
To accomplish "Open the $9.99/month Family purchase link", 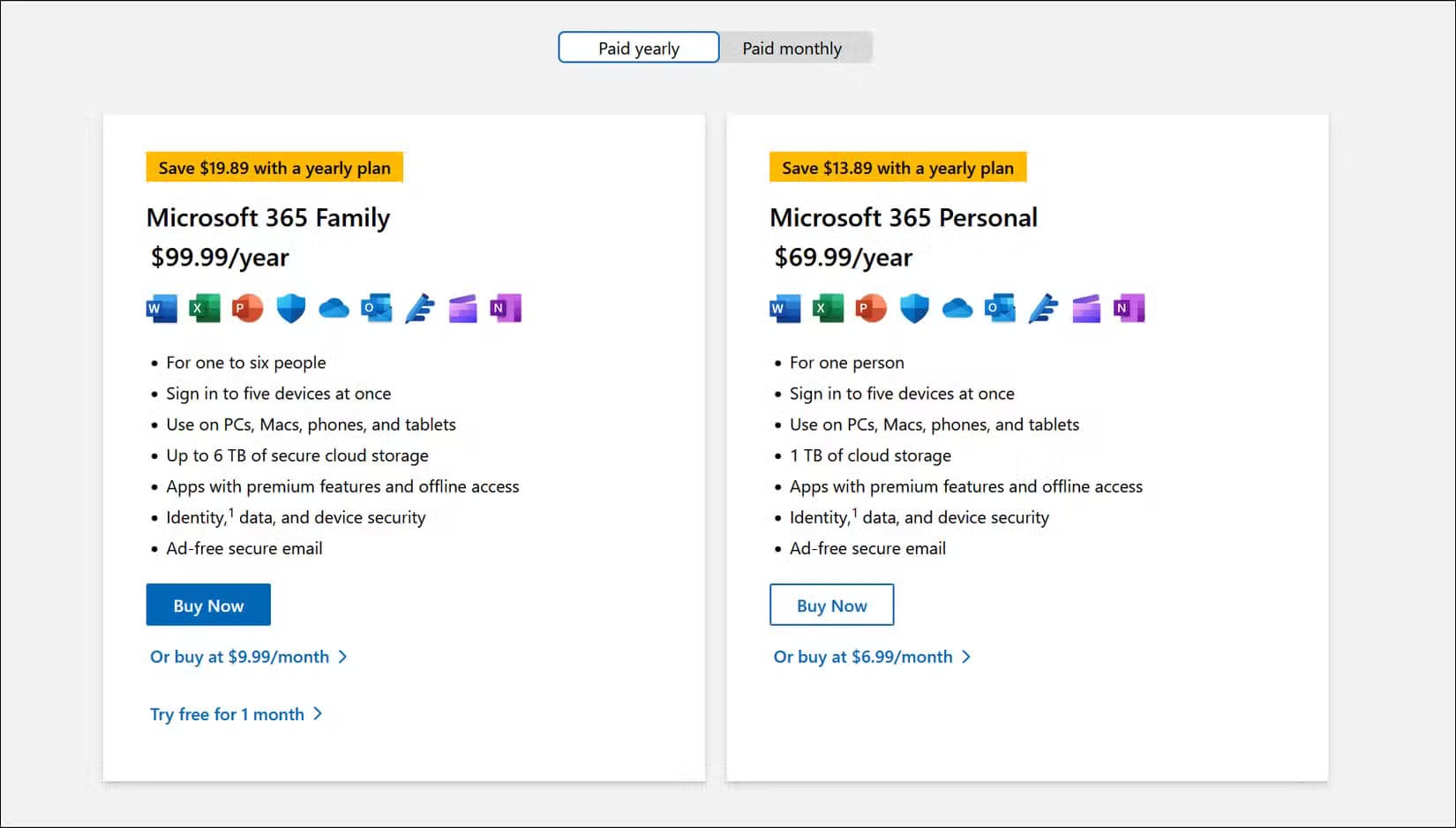I will coord(249,657).
